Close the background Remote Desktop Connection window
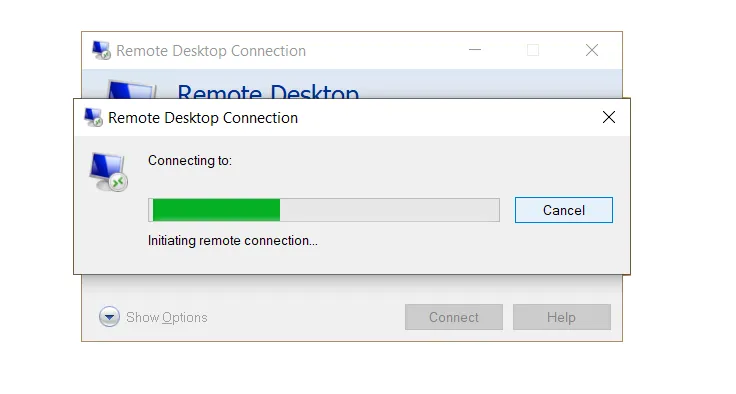736x394 pixels. coord(592,50)
